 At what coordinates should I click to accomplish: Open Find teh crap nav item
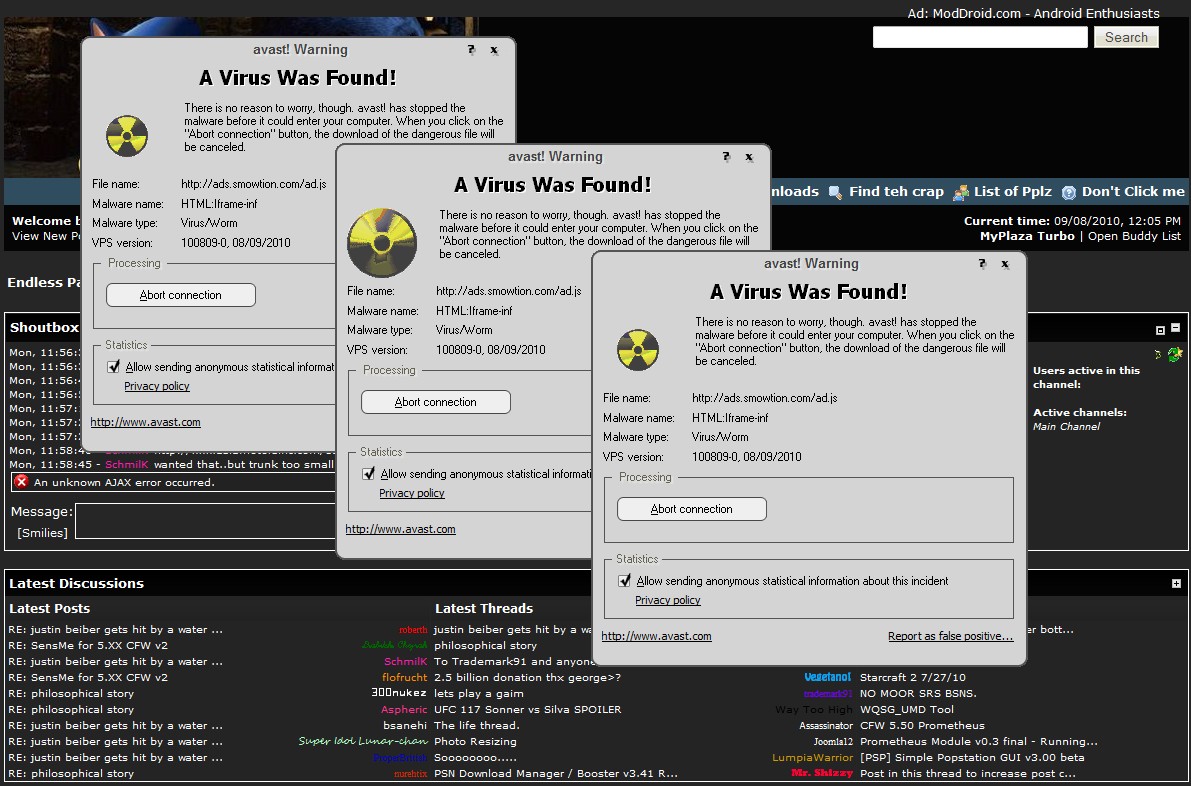tap(895, 192)
